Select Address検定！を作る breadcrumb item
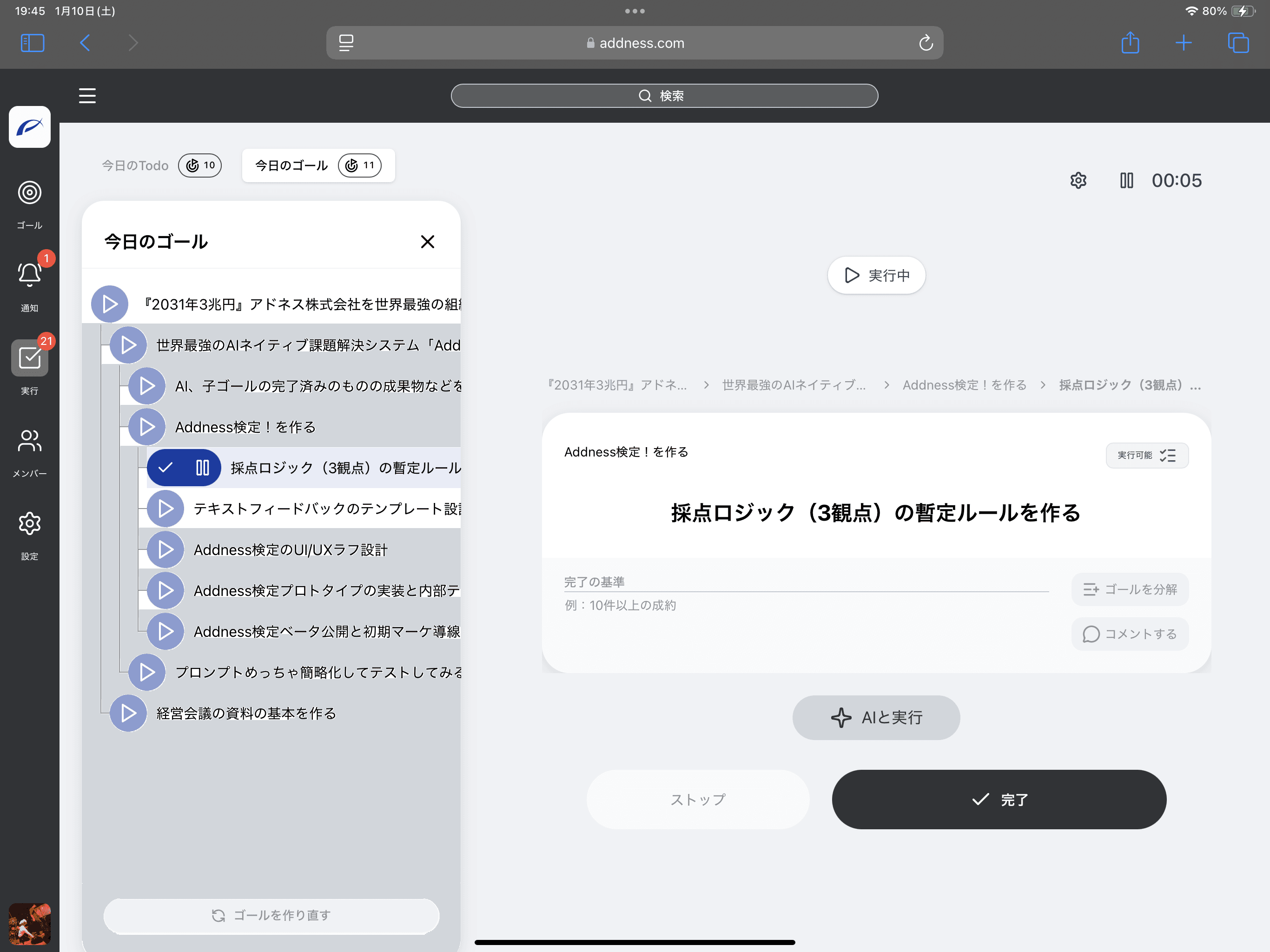This screenshot has height=952, width=1270. click(964, 385)
